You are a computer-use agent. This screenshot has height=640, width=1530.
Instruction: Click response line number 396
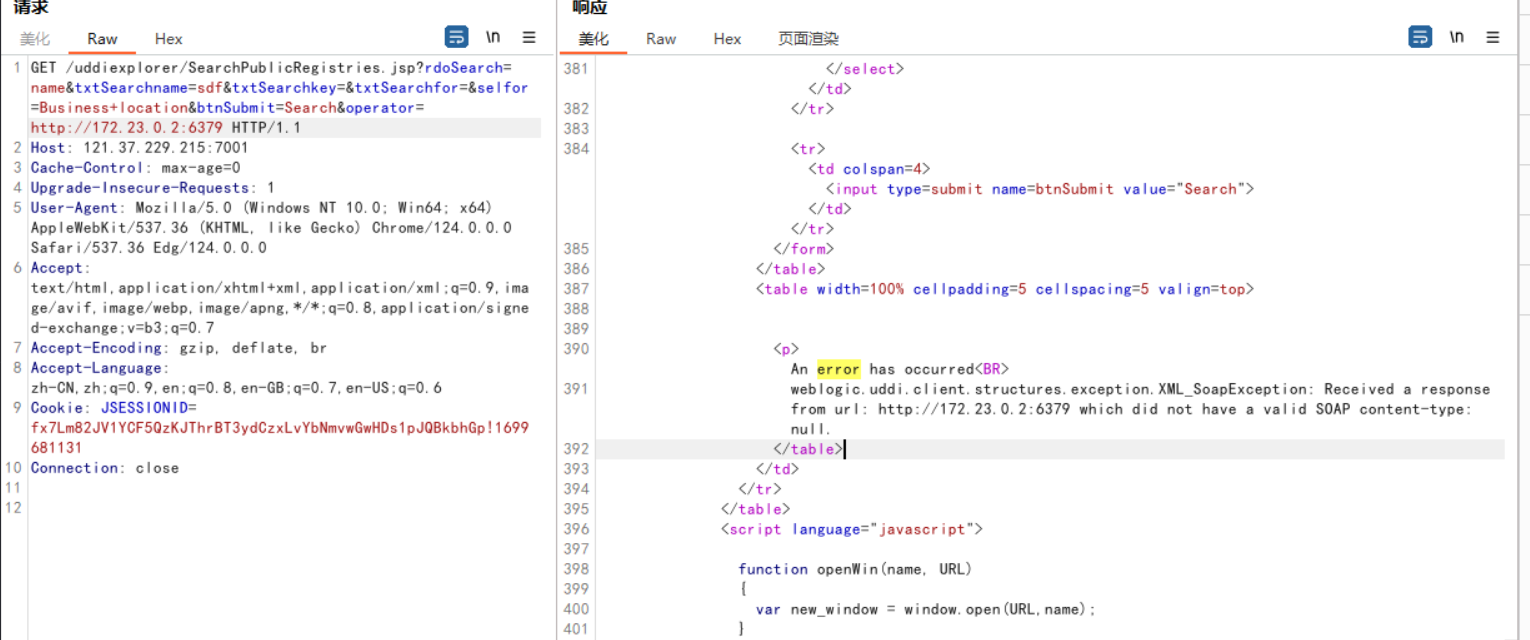[x=576, y=529]
